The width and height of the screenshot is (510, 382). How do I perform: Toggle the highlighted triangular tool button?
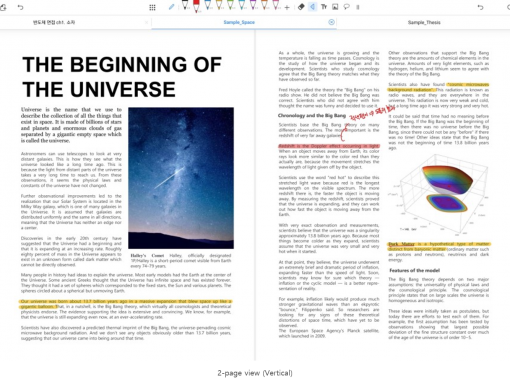coord(312,7)
